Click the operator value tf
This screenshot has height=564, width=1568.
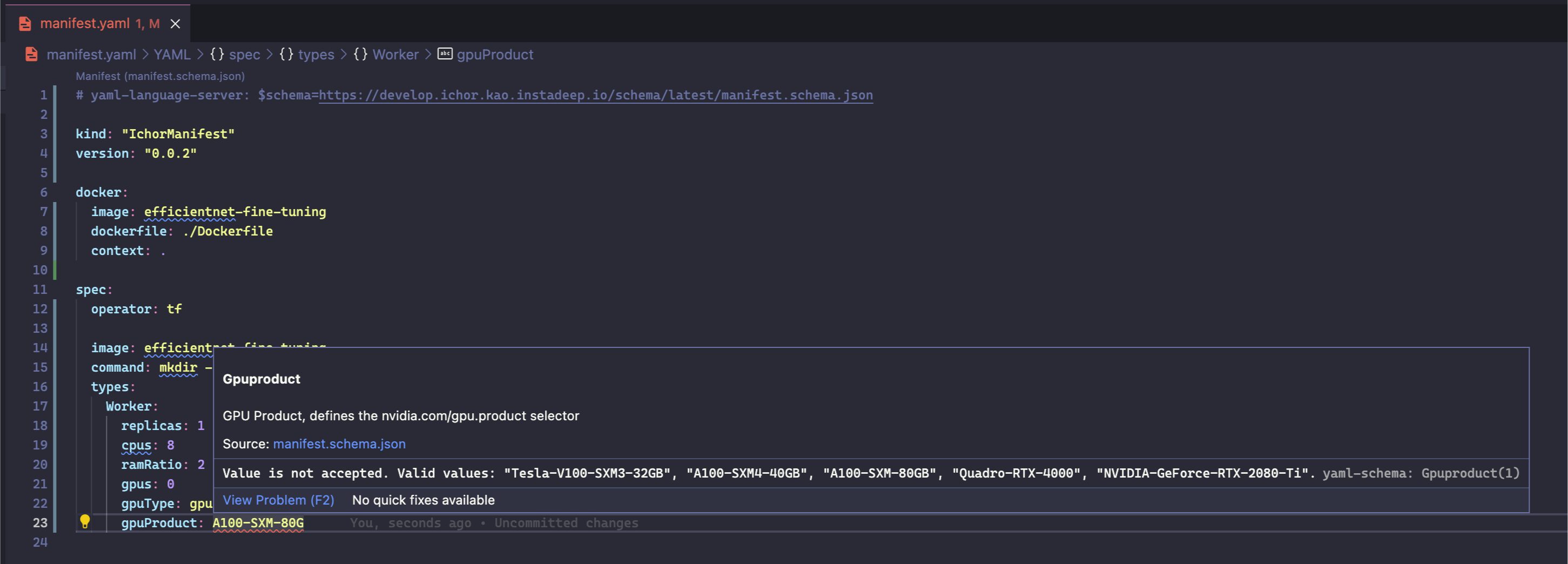[174, 309]
